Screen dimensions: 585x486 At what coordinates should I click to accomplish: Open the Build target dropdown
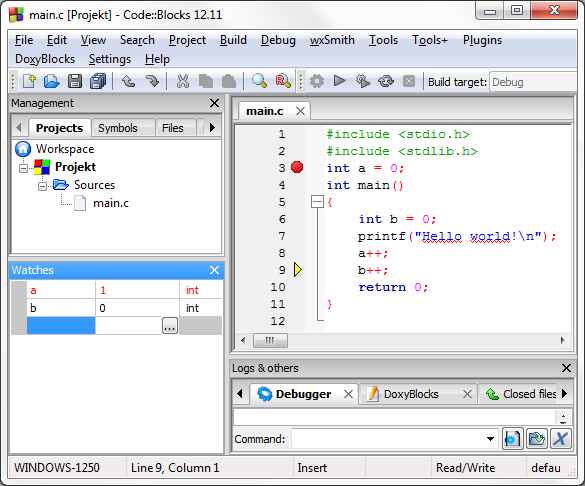[533, 82]
